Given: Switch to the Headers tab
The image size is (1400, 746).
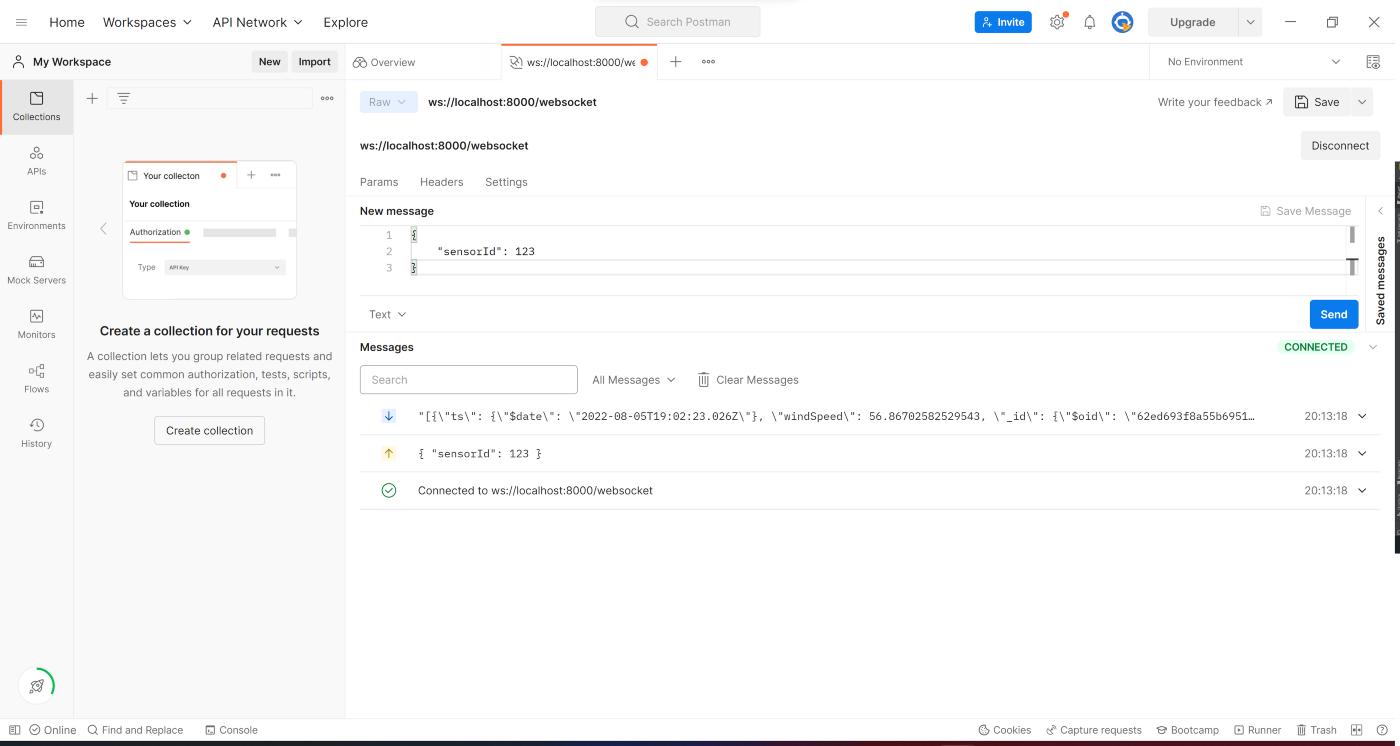Looking at the screenshot, I should coord(441,182).
